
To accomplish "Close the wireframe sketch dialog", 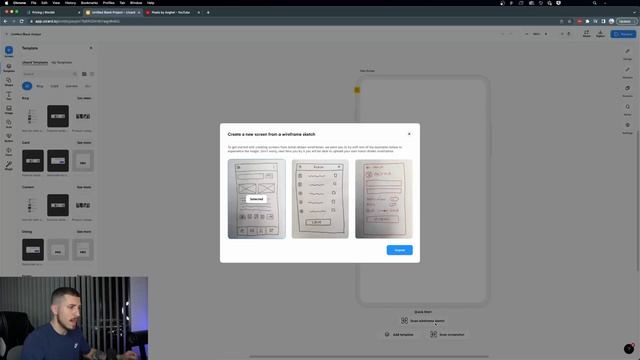I will point(409,134).
